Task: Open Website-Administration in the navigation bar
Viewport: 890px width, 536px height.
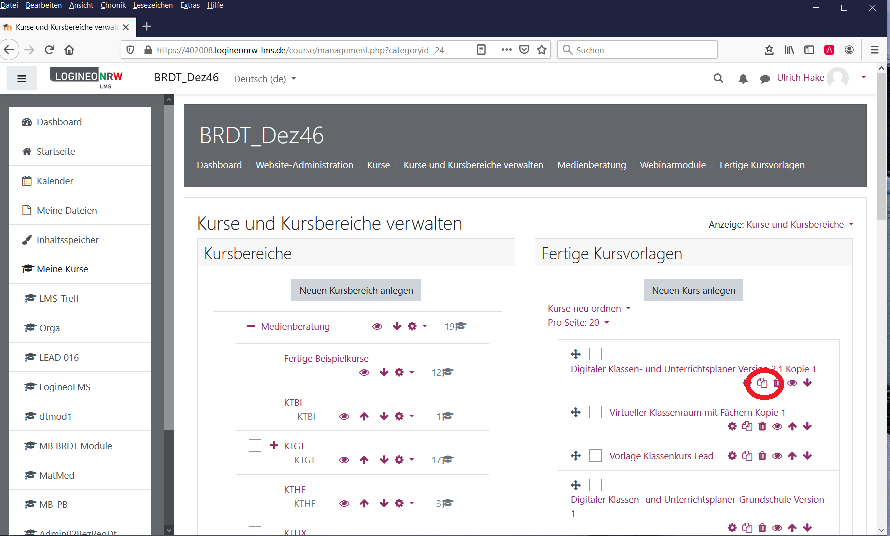Action: tap(304, 165)
